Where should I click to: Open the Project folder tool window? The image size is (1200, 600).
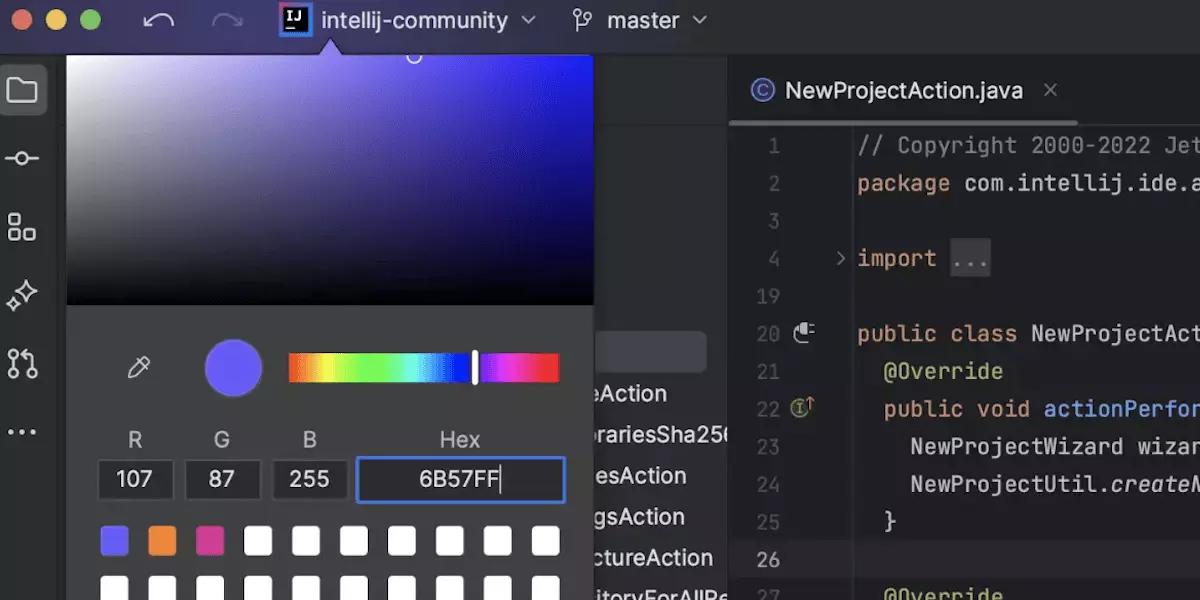pyautogui.click(x=22, y=90)
